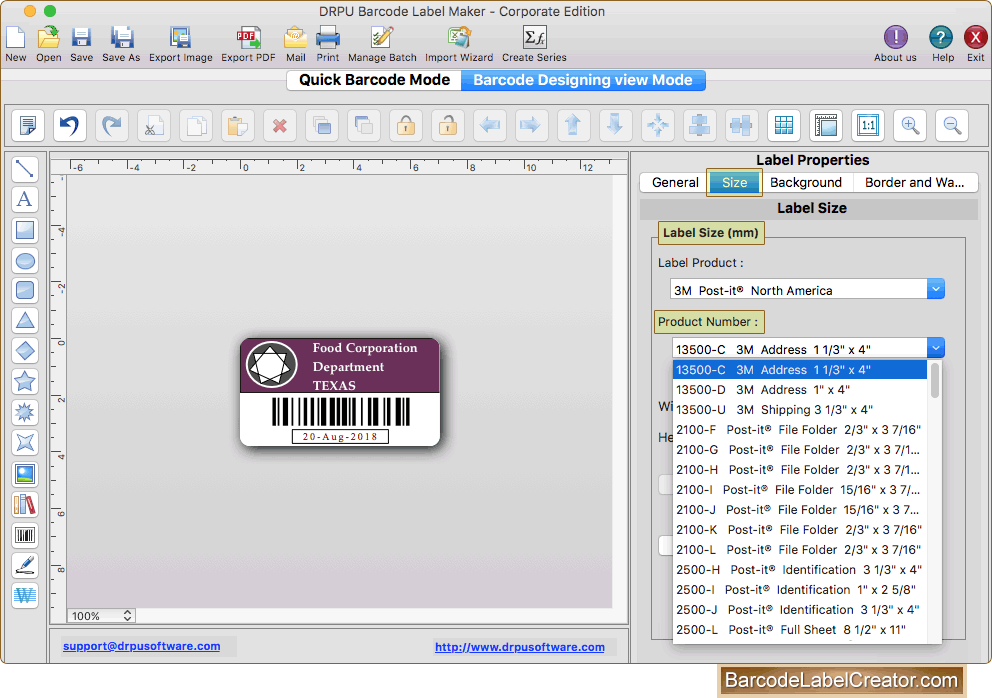Switch to Quick Barcode Mode
Image resolution: width=992 pixels, height=698 pixels.
pos(373,80)
